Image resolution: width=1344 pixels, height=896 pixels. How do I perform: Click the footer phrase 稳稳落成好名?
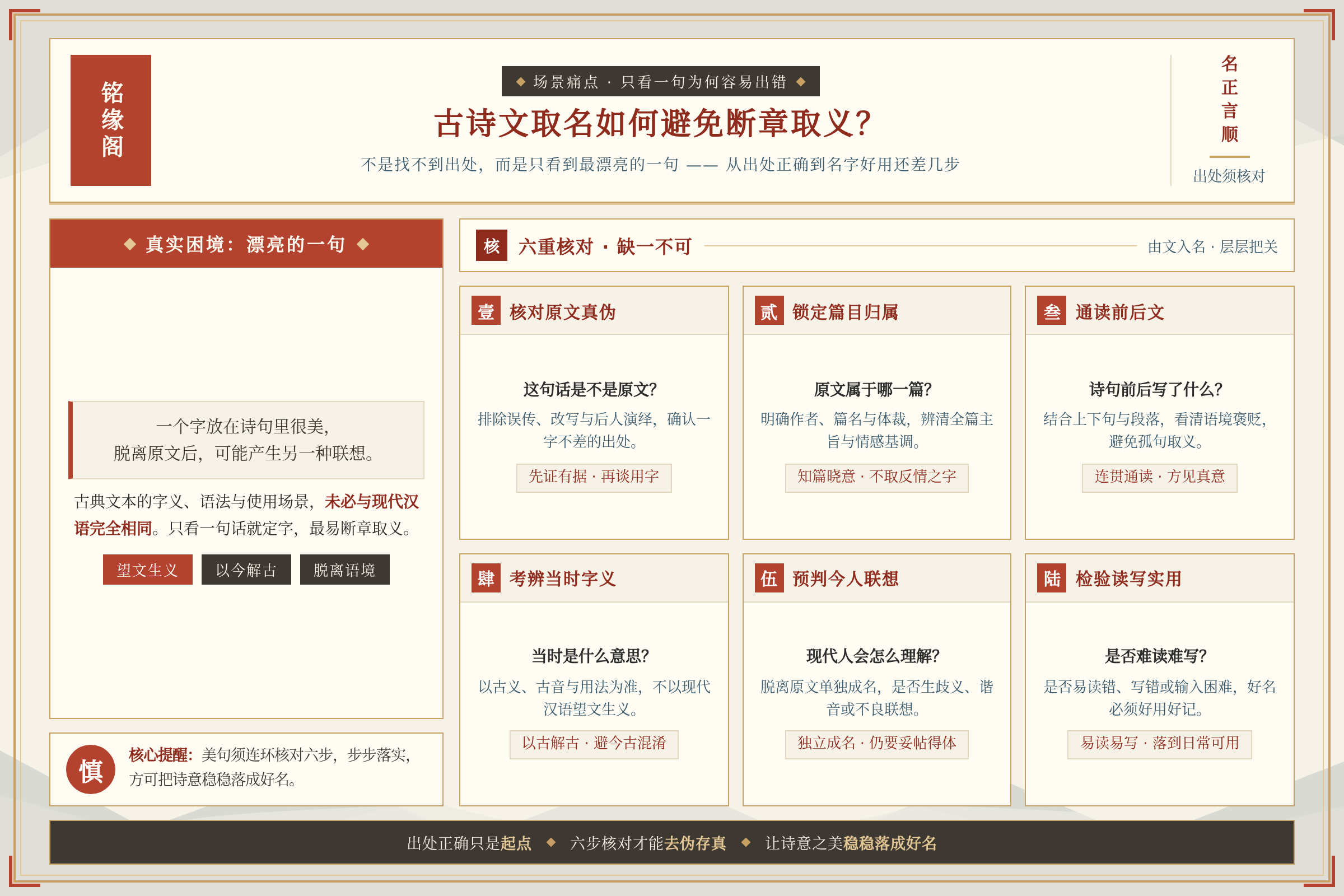click(x=890, y=843)
